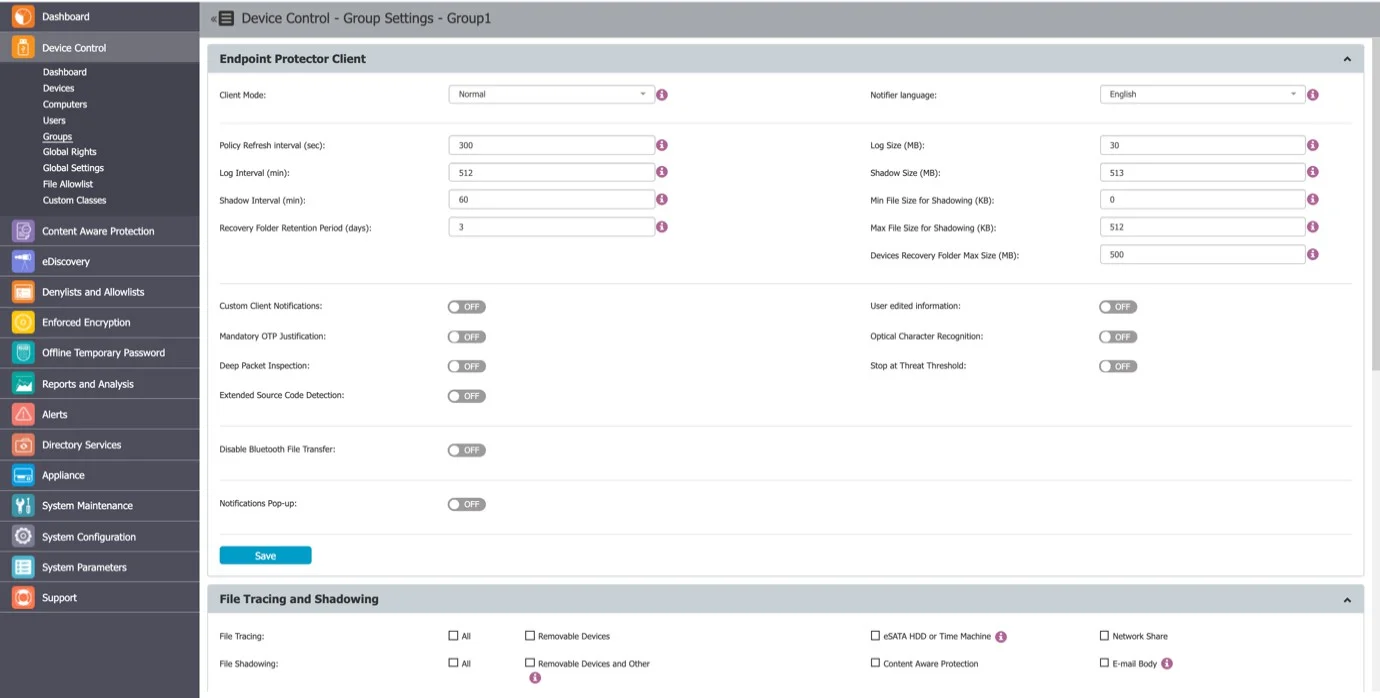Click info icon next to Client Mode
The height and width of the screenshot is (698, 1380).
point(662,95)
